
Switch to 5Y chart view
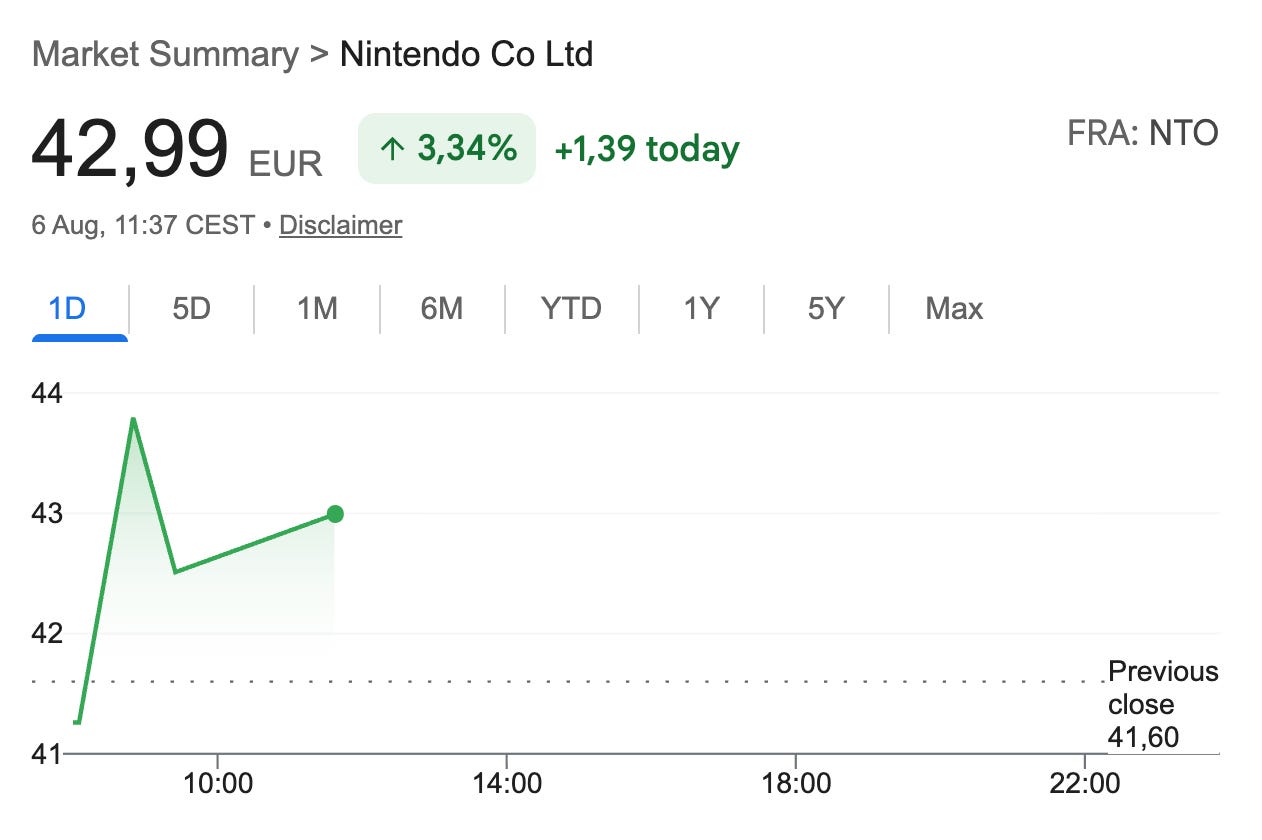pyautogui.click(x=826, y=308)
